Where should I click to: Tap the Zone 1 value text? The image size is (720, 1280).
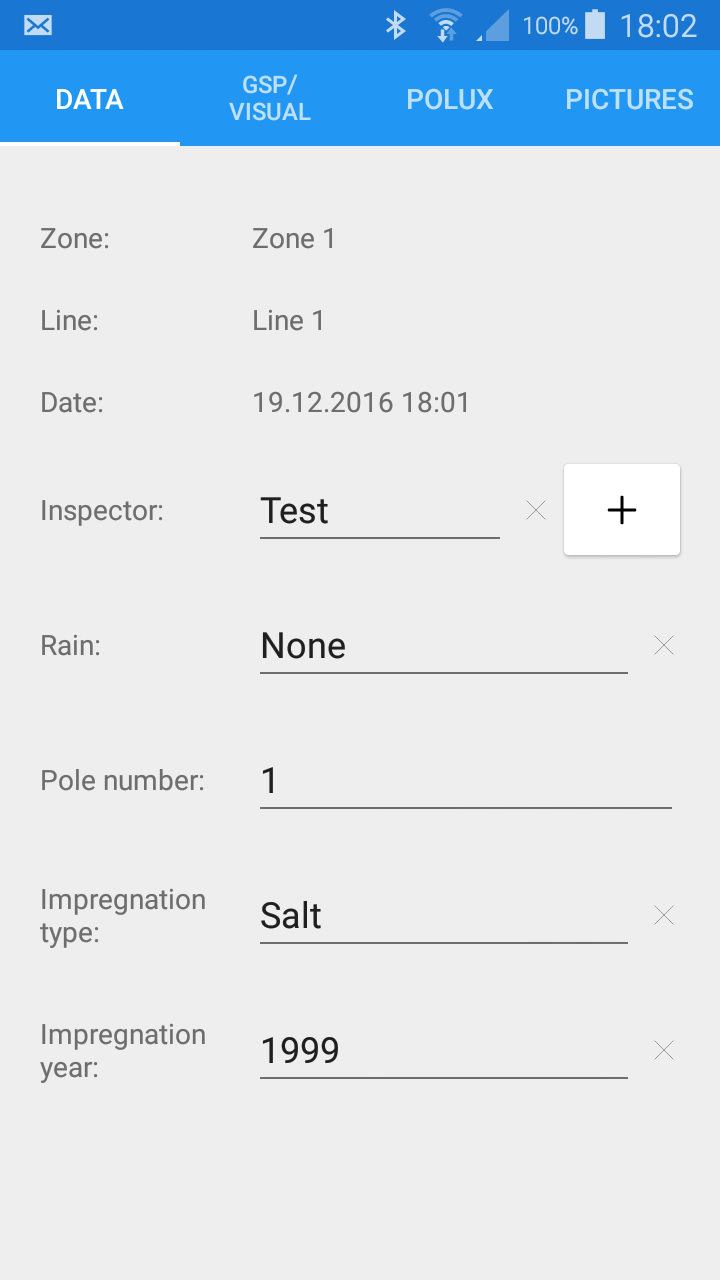click(294, 239)
